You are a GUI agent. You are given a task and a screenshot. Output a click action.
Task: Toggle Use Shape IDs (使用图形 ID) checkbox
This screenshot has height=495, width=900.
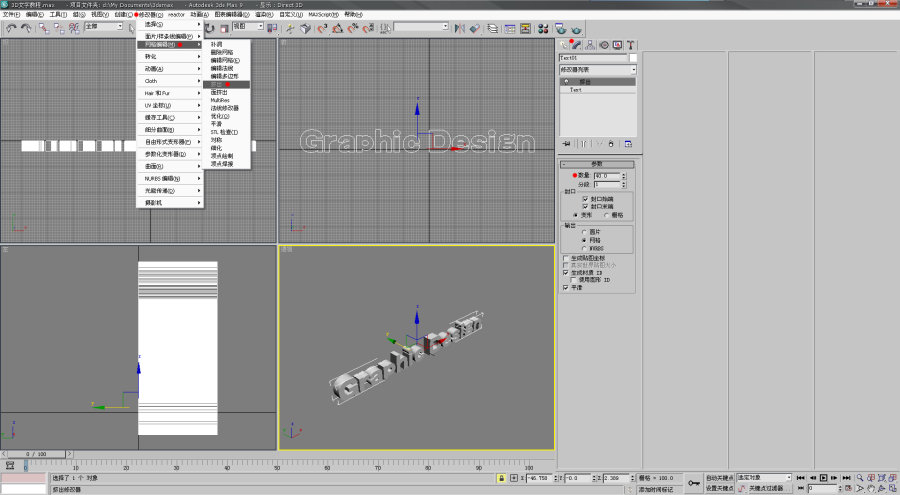point(573,280)
